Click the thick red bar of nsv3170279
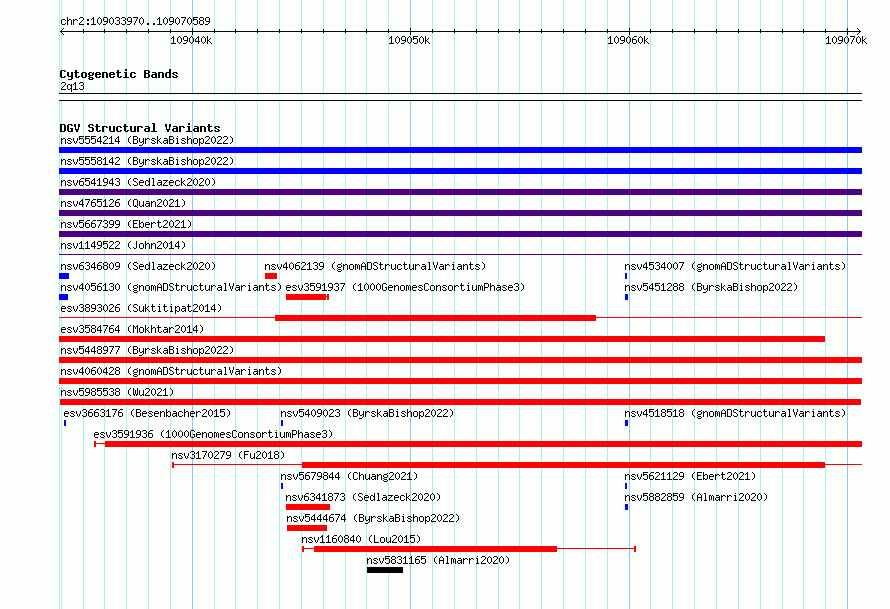 tap(563, 465)
